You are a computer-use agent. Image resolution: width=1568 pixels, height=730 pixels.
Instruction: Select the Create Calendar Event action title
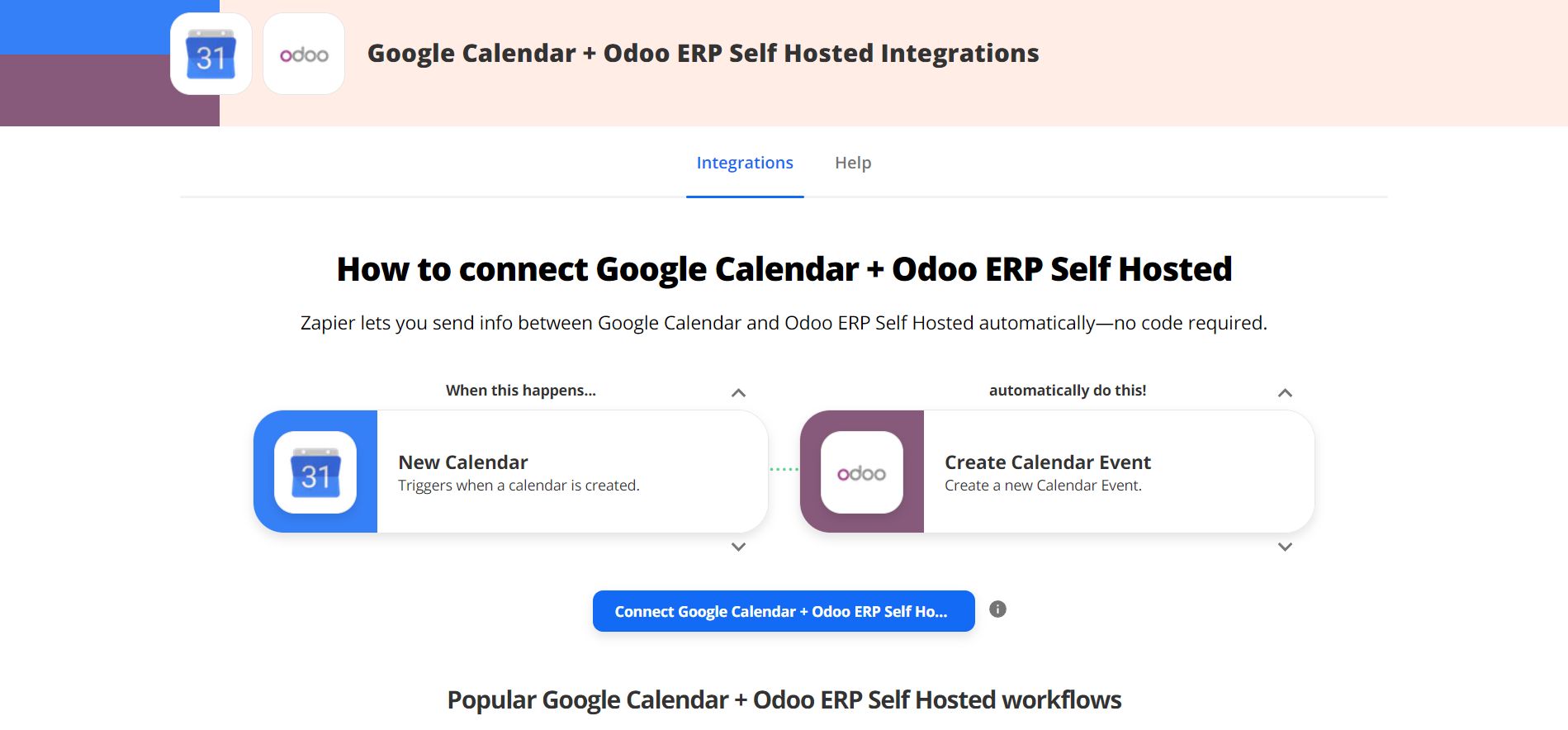1047,462
